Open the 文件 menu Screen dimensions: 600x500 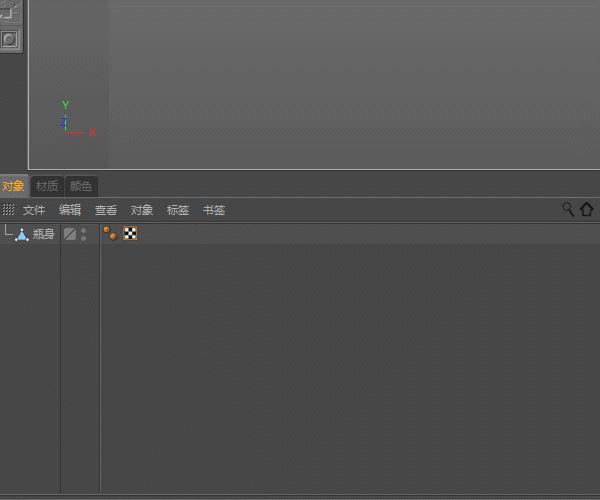click(x=34, y=210)
